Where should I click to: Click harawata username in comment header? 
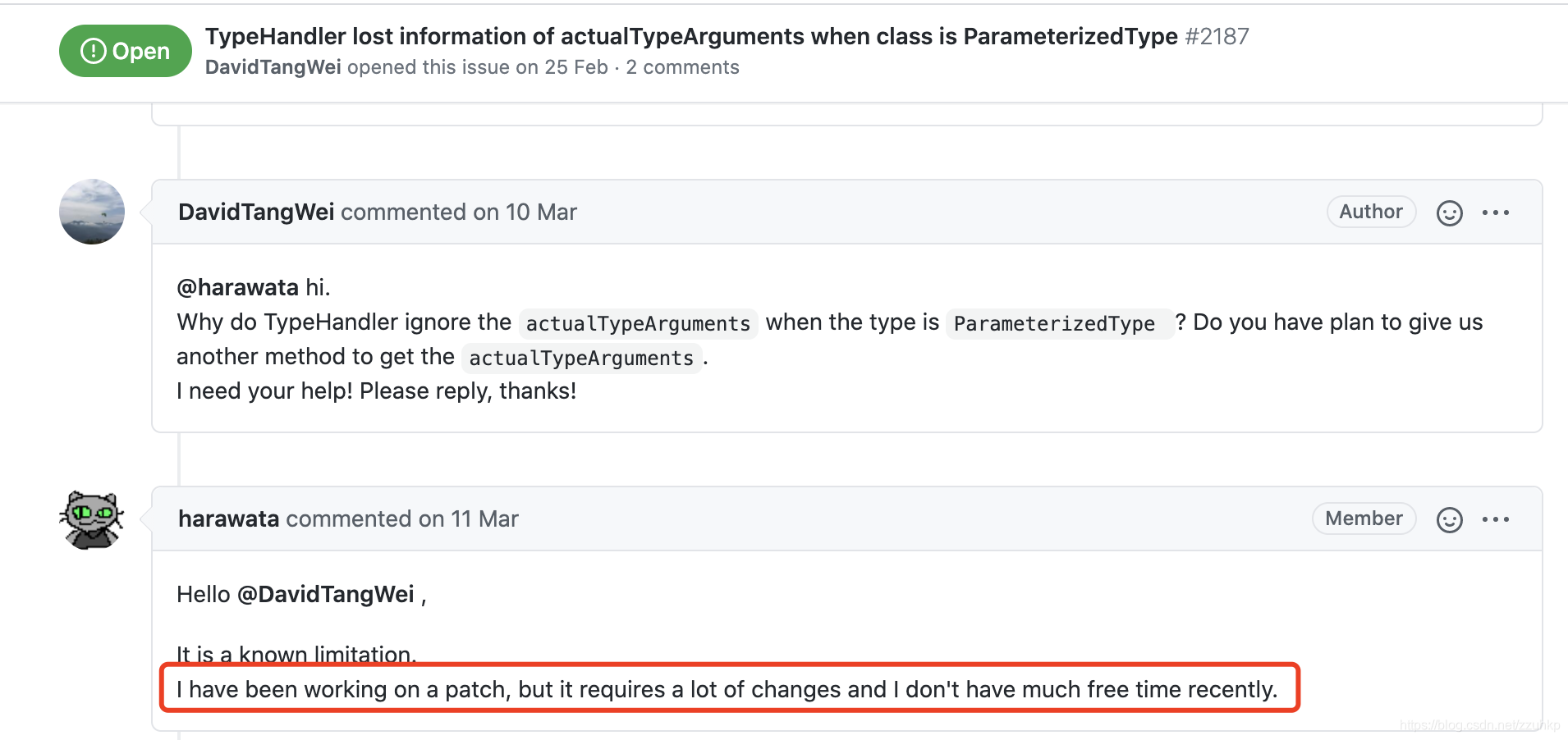coord(228,519)
